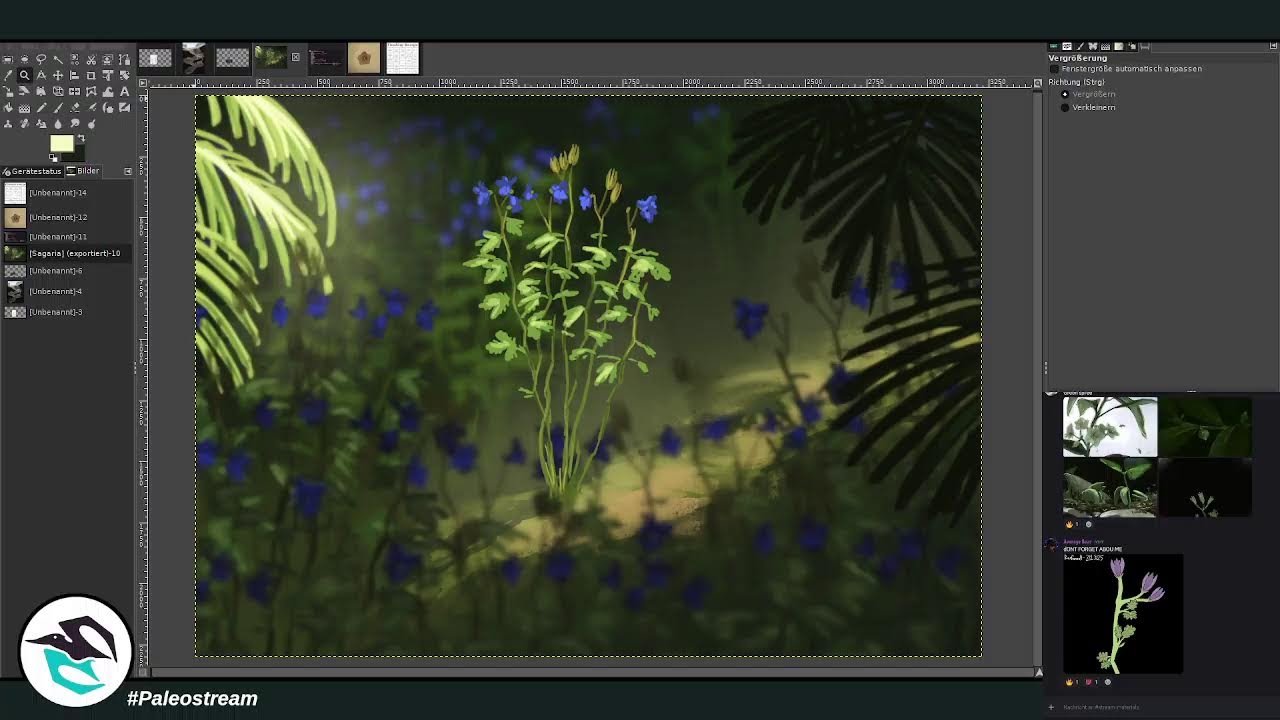This screenshot has width=1280, height=720.
Task: Choose the 'Verkleinern' radio option
Action: coord(1065,107)
